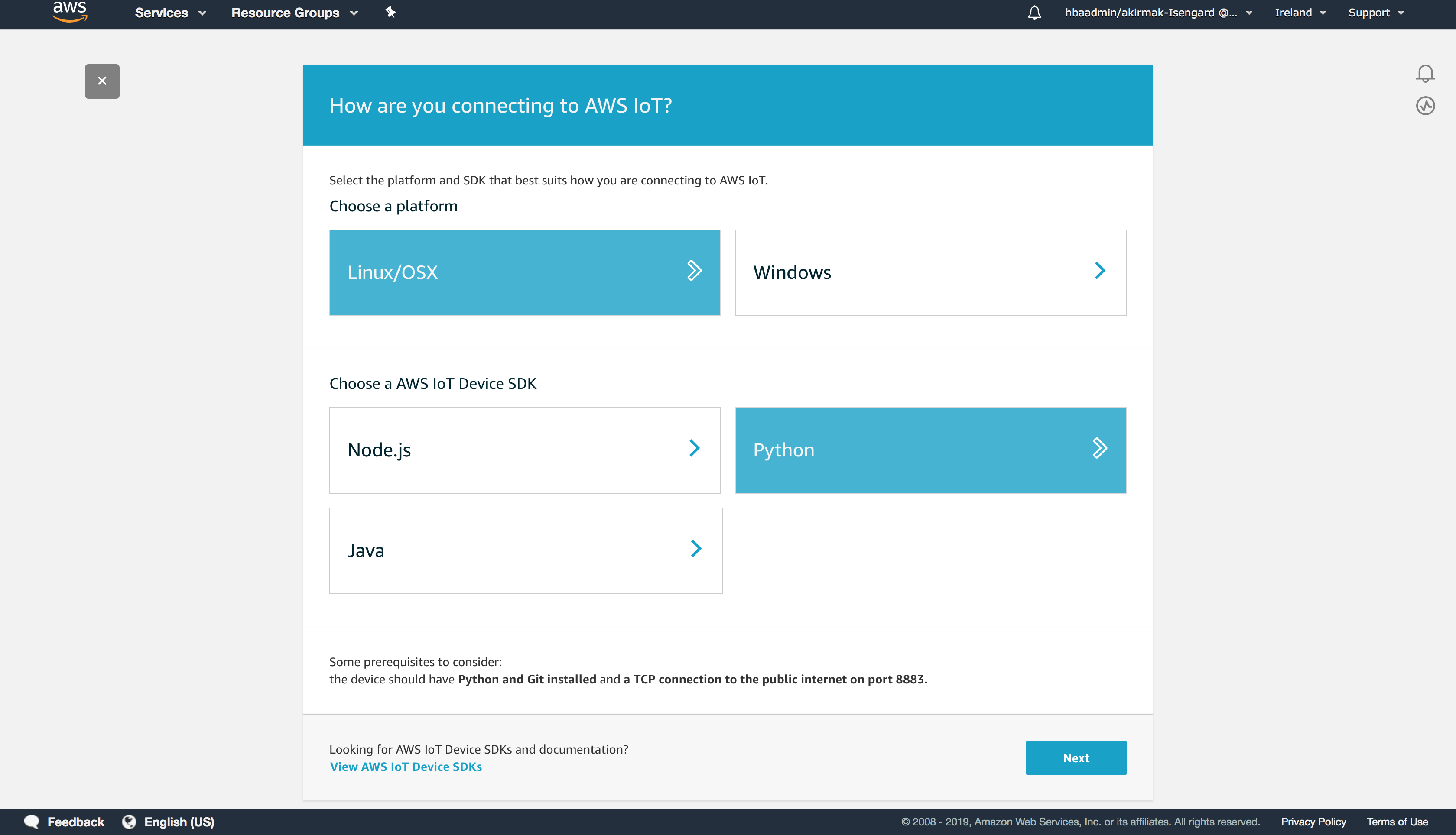Close the wizard with the X button
The width and height of the screenshot is (1456, 835).
coord(102,81)
